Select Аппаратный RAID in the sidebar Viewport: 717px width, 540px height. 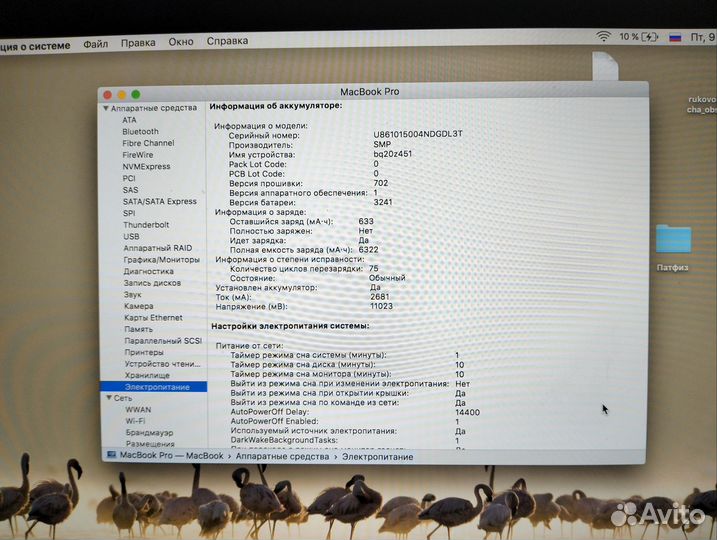(158, 248)
